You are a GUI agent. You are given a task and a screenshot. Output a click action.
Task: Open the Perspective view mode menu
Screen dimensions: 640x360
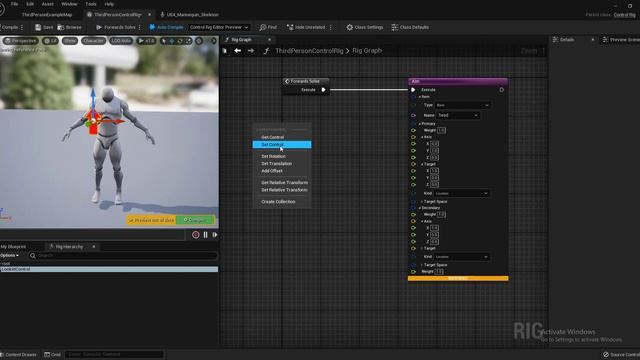[20, 41]
